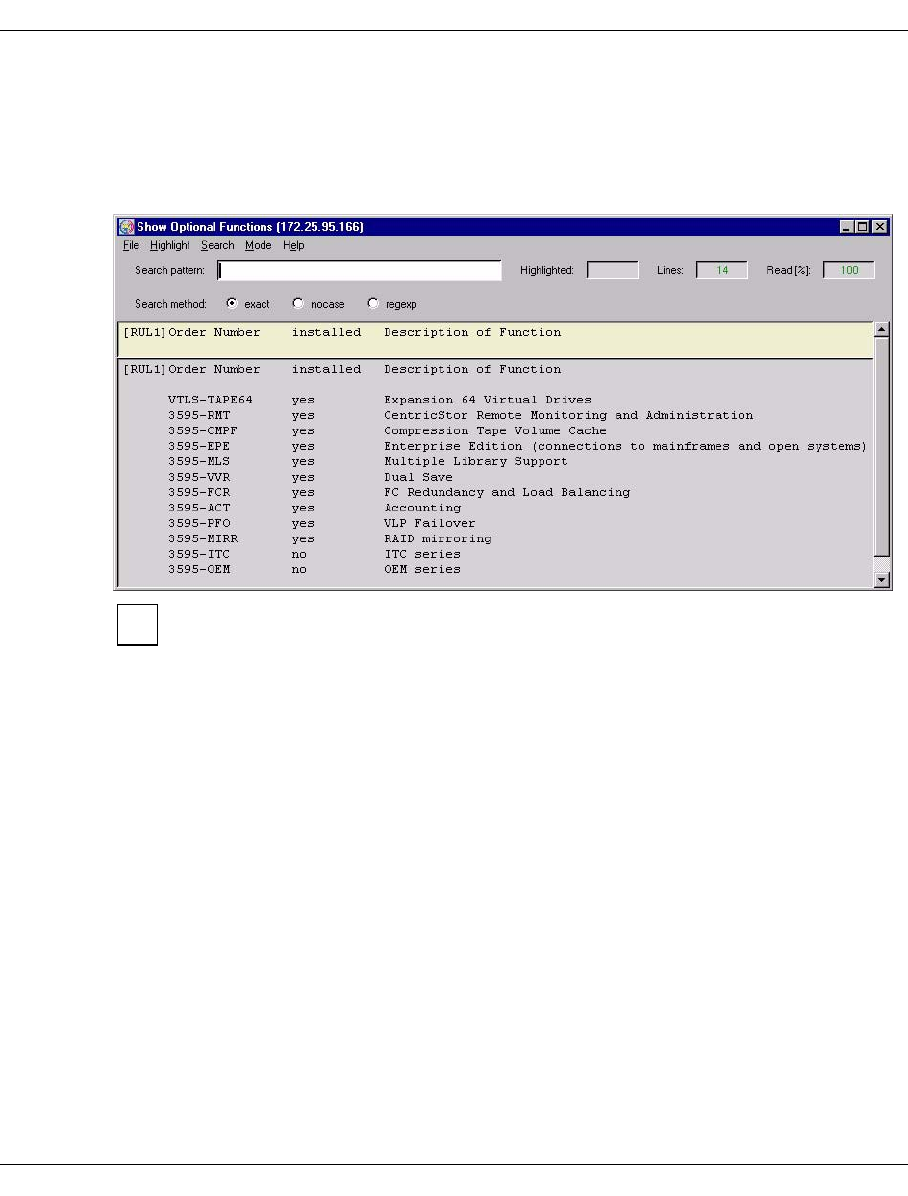Click the 3595-RMT order number

pyautogui.click(x=199, y=416)
